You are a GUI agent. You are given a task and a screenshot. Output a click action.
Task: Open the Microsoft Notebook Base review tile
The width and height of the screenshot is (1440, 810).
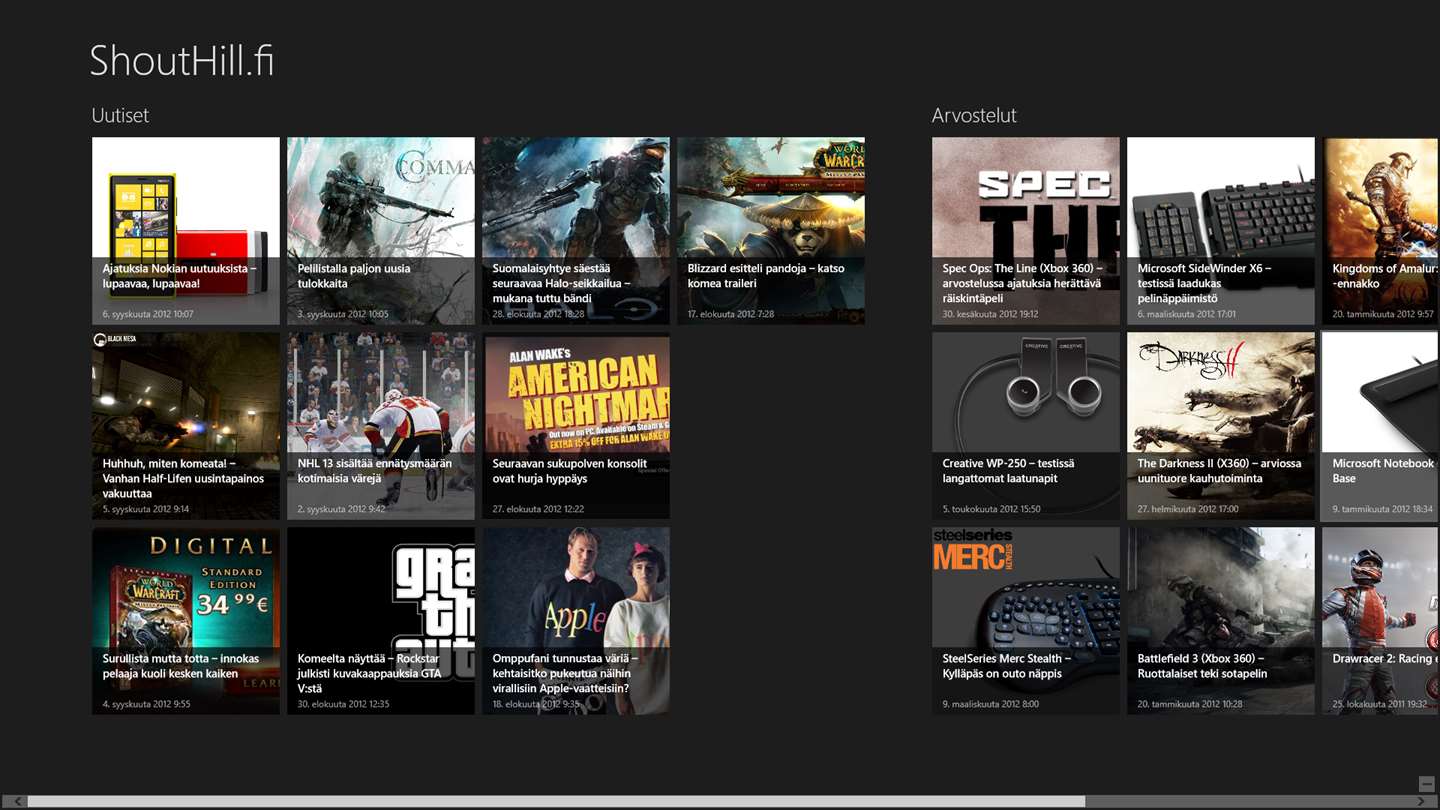(x=1381, y=426)
